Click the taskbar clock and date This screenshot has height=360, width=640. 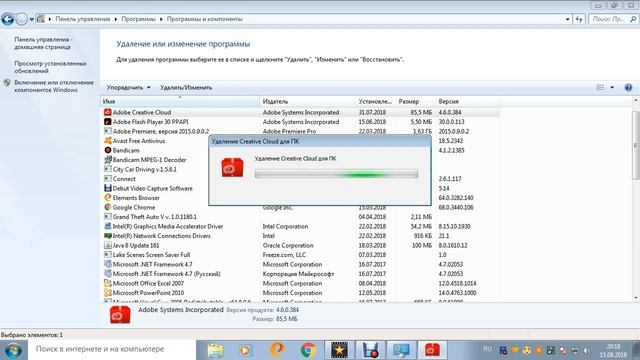pyautogui.click(x=613, y=351)
